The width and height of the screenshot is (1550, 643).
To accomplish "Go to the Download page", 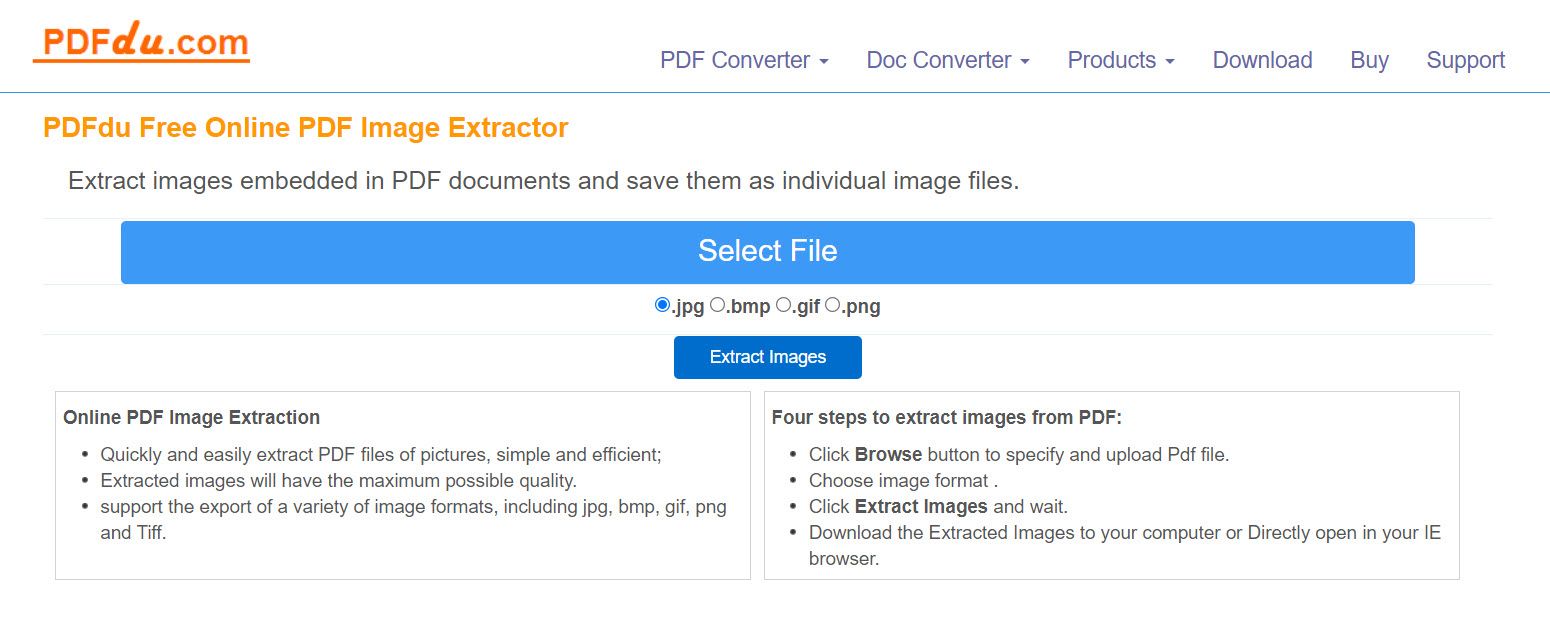I will tap(1262, 60).
